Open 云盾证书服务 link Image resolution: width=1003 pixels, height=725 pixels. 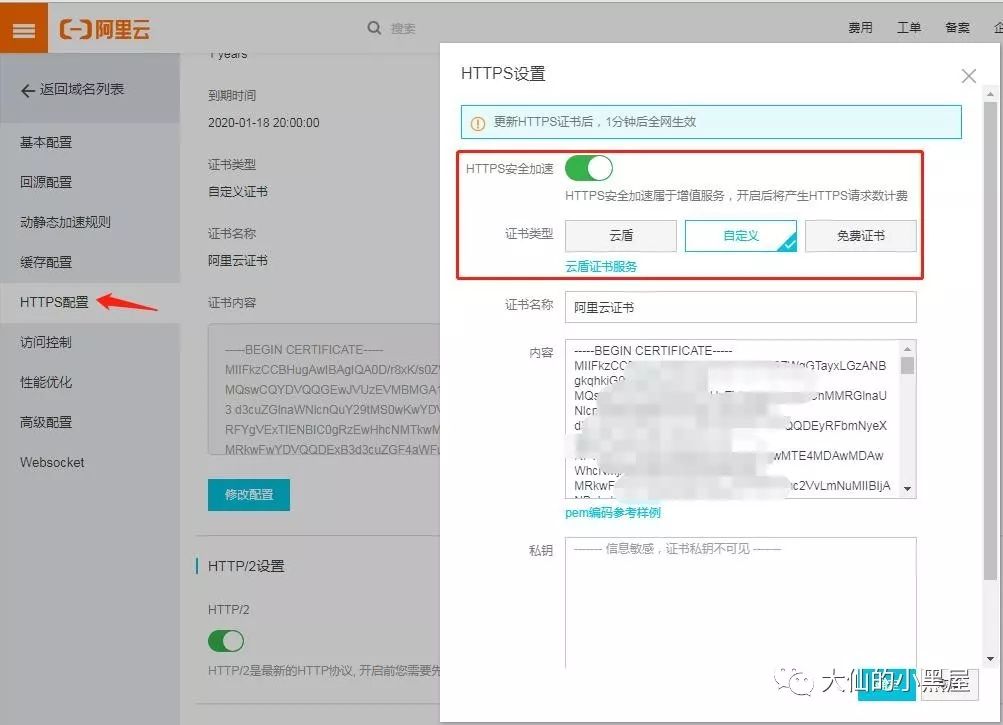(601, 266)
